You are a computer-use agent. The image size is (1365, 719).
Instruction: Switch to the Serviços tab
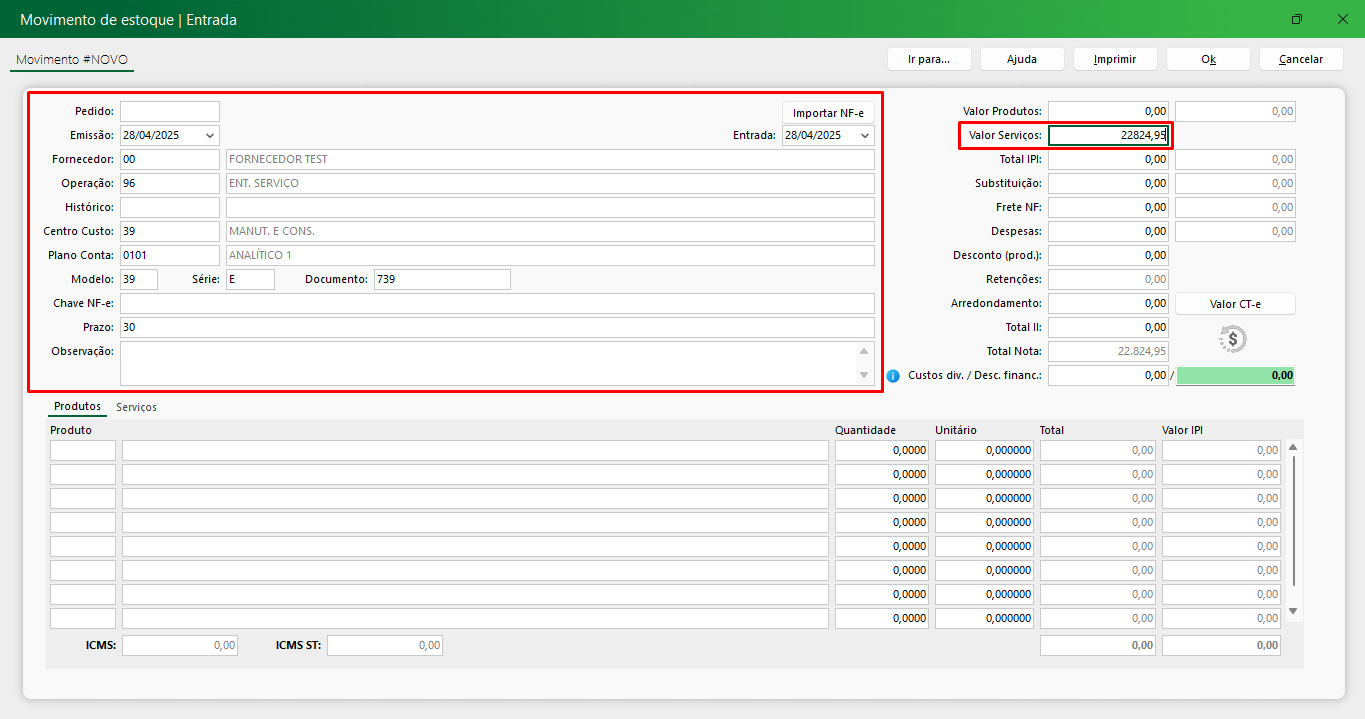[136, 407]
